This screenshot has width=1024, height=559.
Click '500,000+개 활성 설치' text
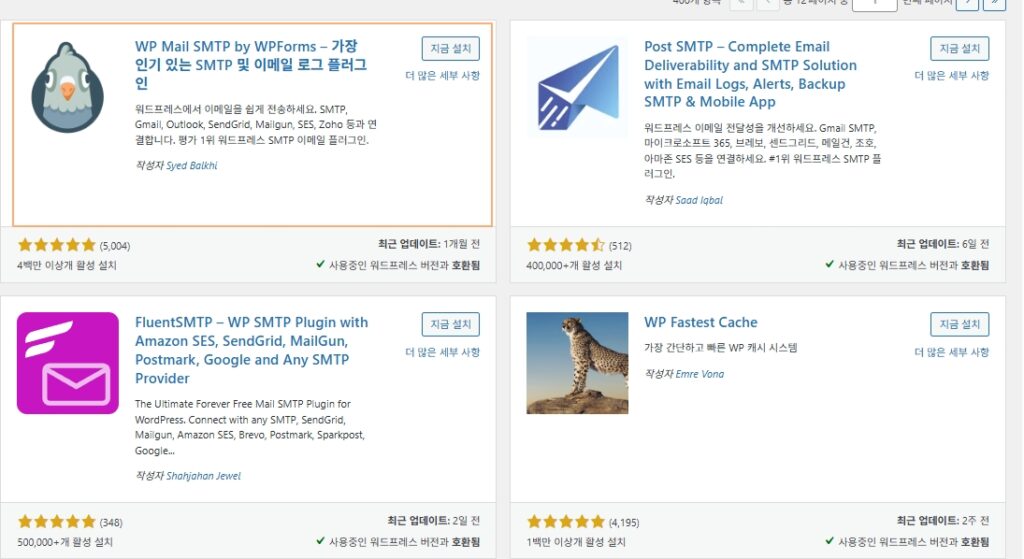coord(65,542)
